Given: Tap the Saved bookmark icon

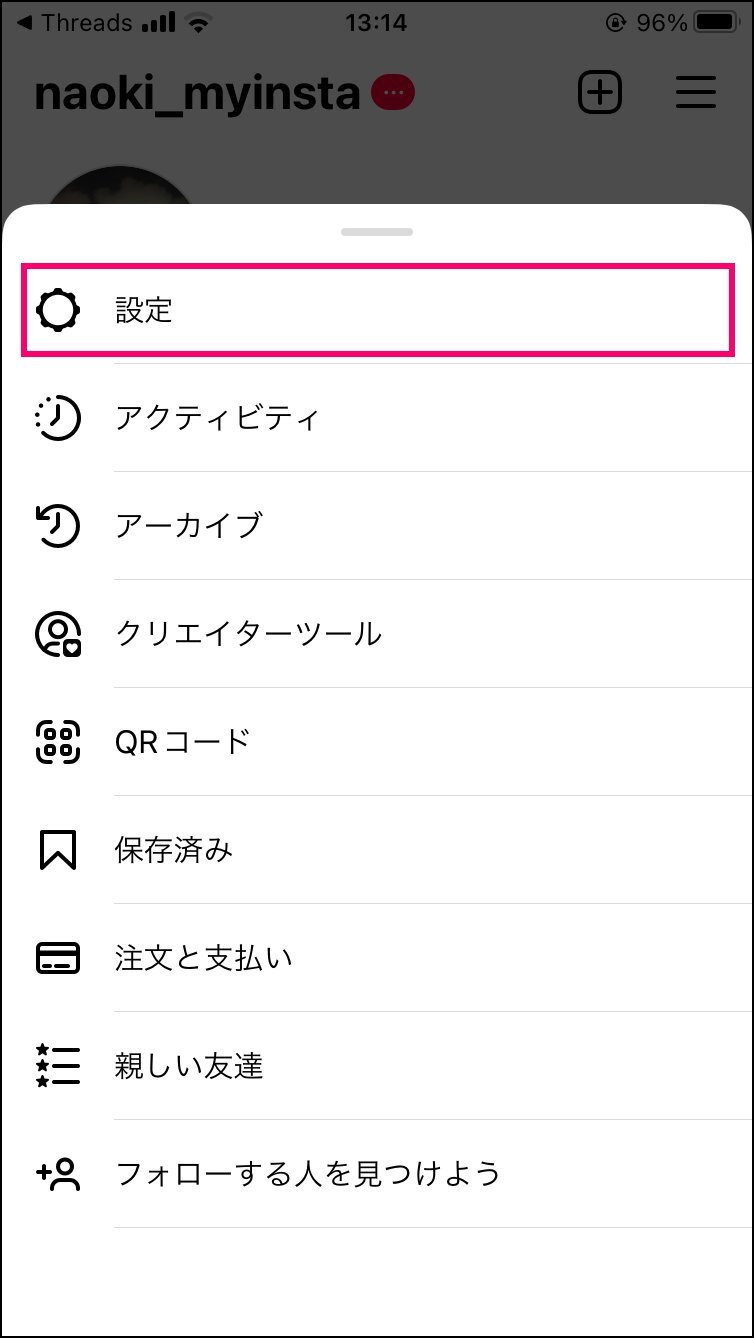Looking at the screenshot, I should [x=58, y=850].
